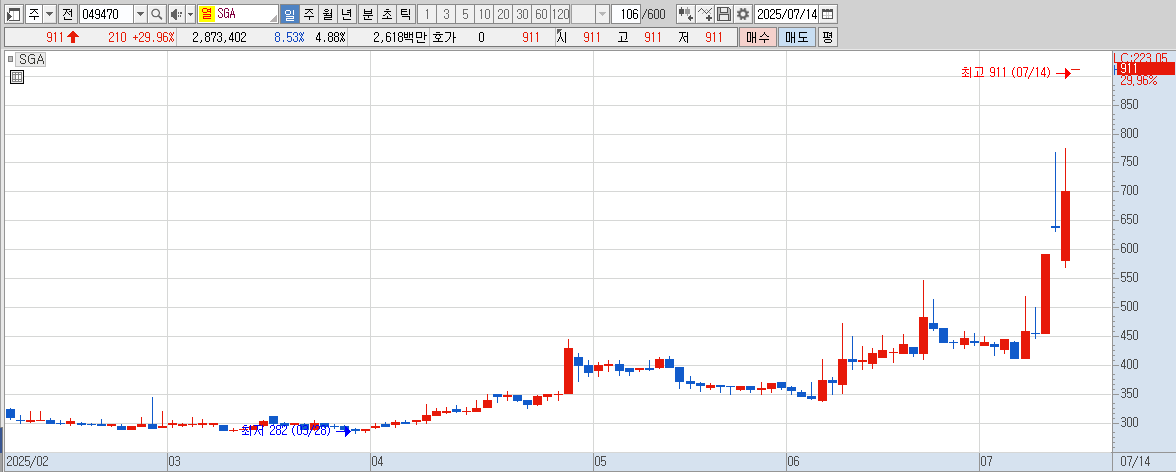Choose the 1 interval button
Image resolution: width=1176 pixels, height=472 pixels.
click(x=427, y=14)
